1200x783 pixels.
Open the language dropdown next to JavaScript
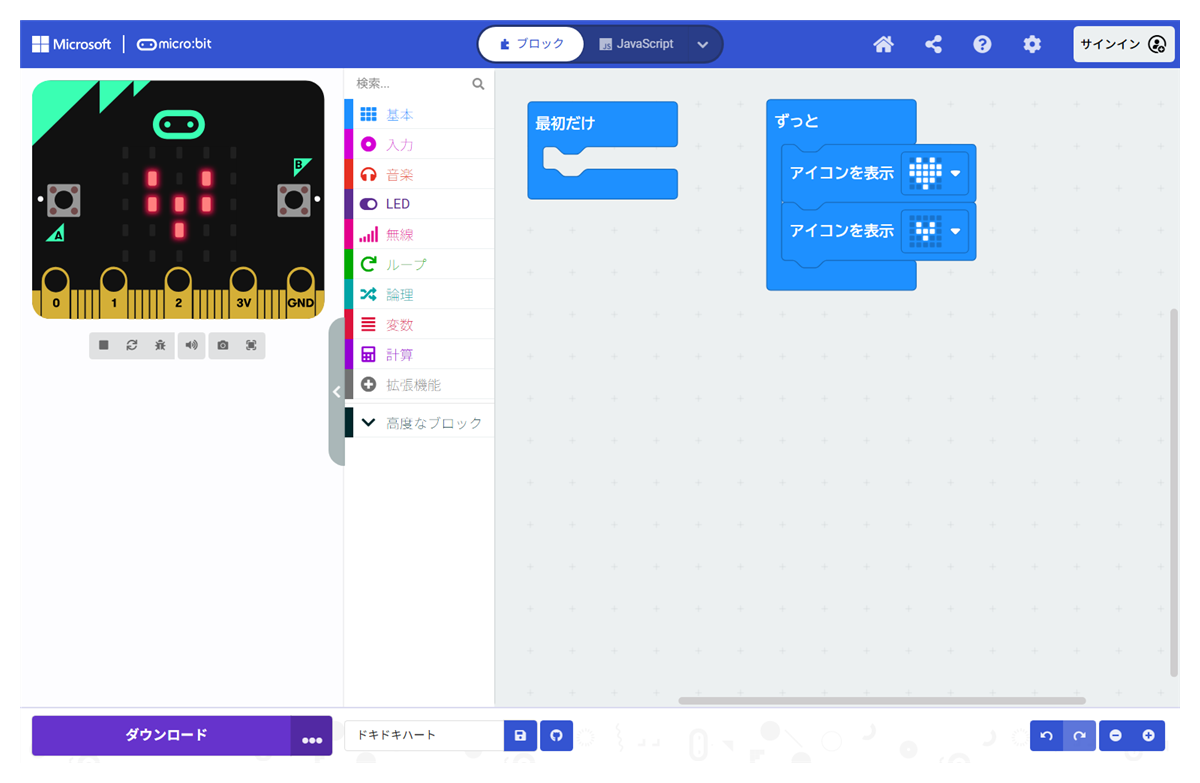(x=702, y=44)
